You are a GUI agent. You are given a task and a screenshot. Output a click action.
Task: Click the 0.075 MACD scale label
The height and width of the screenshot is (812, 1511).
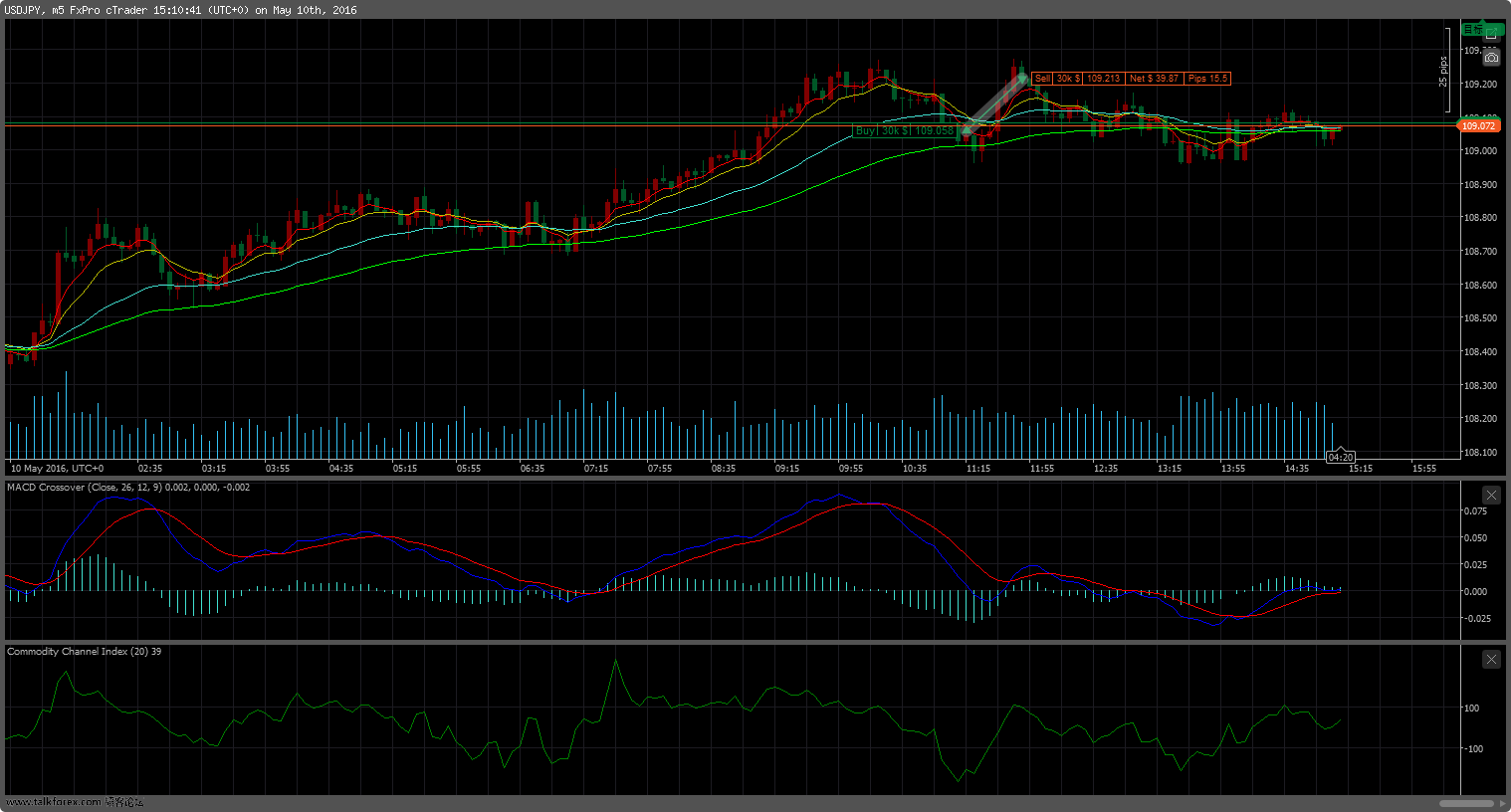click(1476, 511)
